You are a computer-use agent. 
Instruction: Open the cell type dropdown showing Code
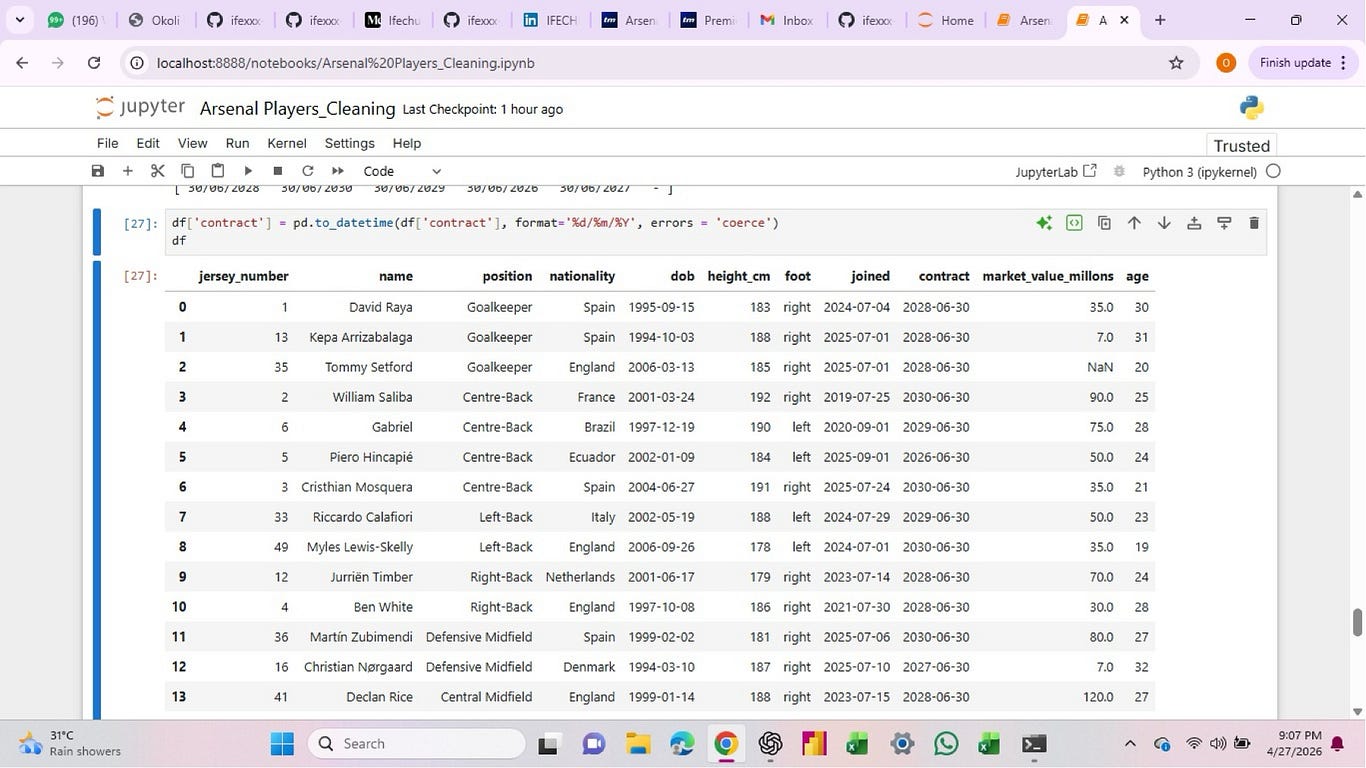(x=401, y=171)
